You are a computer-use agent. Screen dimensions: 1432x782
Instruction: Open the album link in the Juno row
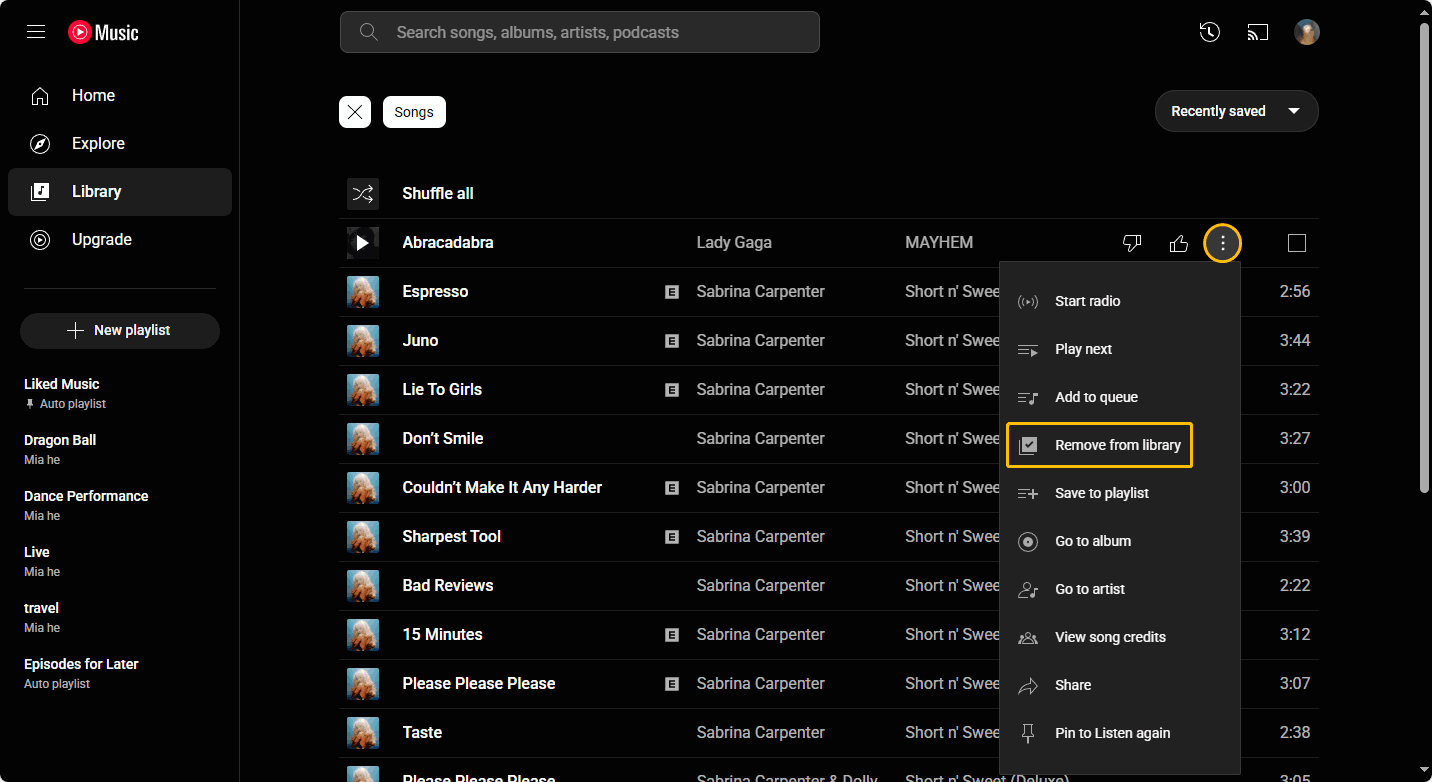953,341
